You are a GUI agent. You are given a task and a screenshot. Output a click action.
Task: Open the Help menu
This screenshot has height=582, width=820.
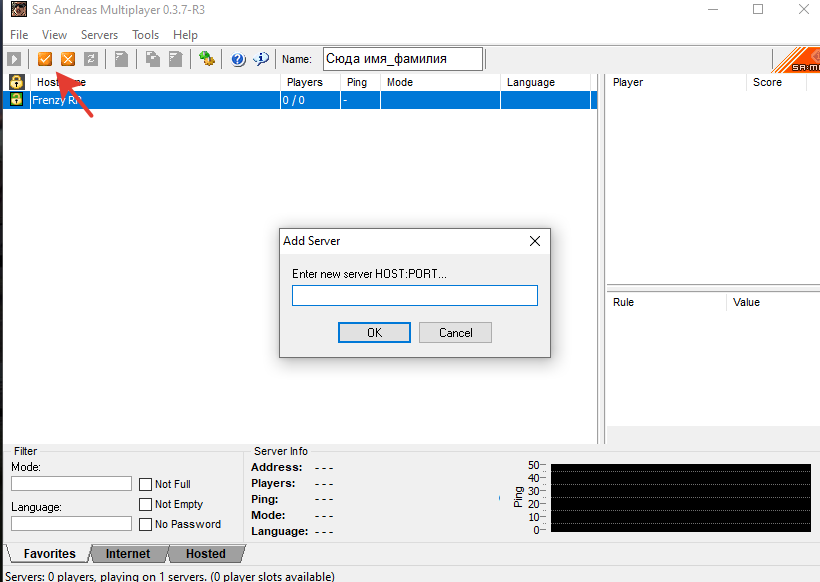pos(185,35)
